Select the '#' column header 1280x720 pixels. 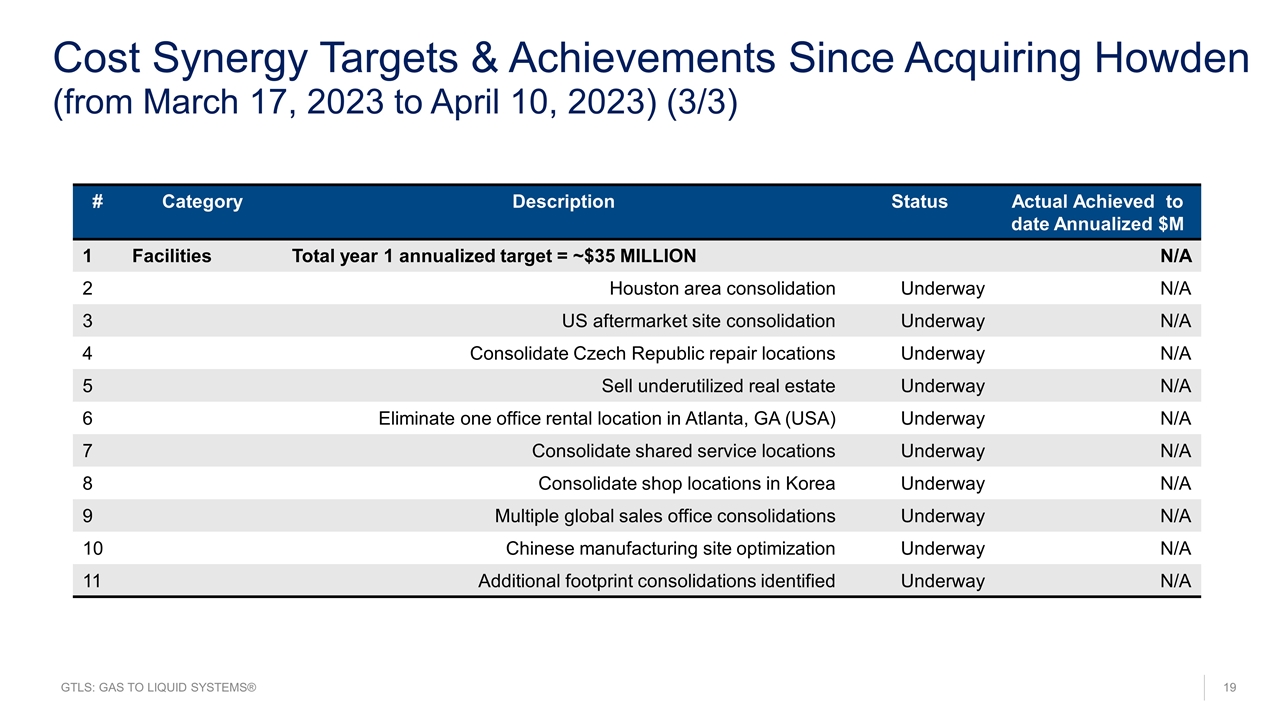tap(97, 202)
